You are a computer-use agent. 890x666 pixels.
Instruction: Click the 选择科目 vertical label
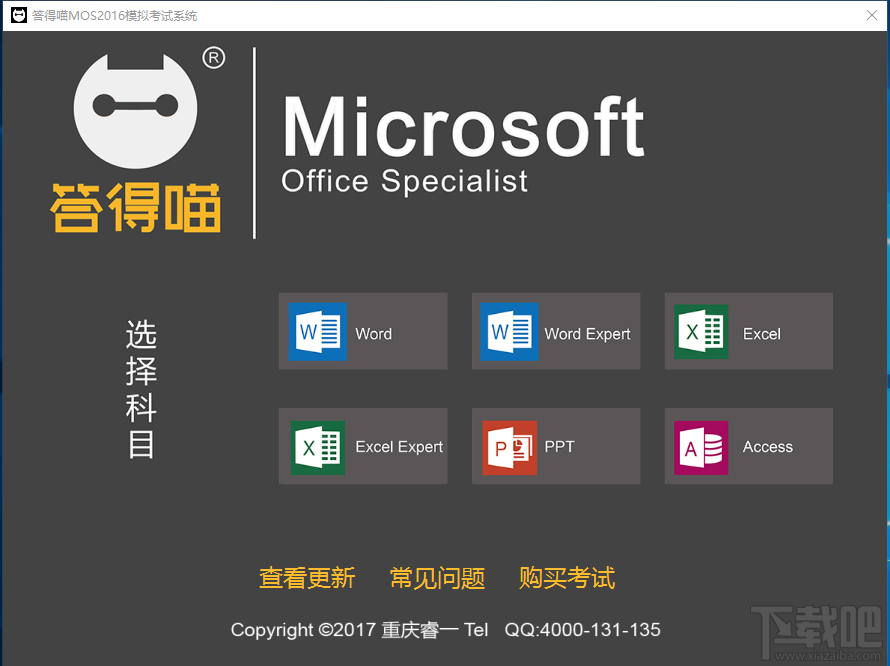click(141, 389)
